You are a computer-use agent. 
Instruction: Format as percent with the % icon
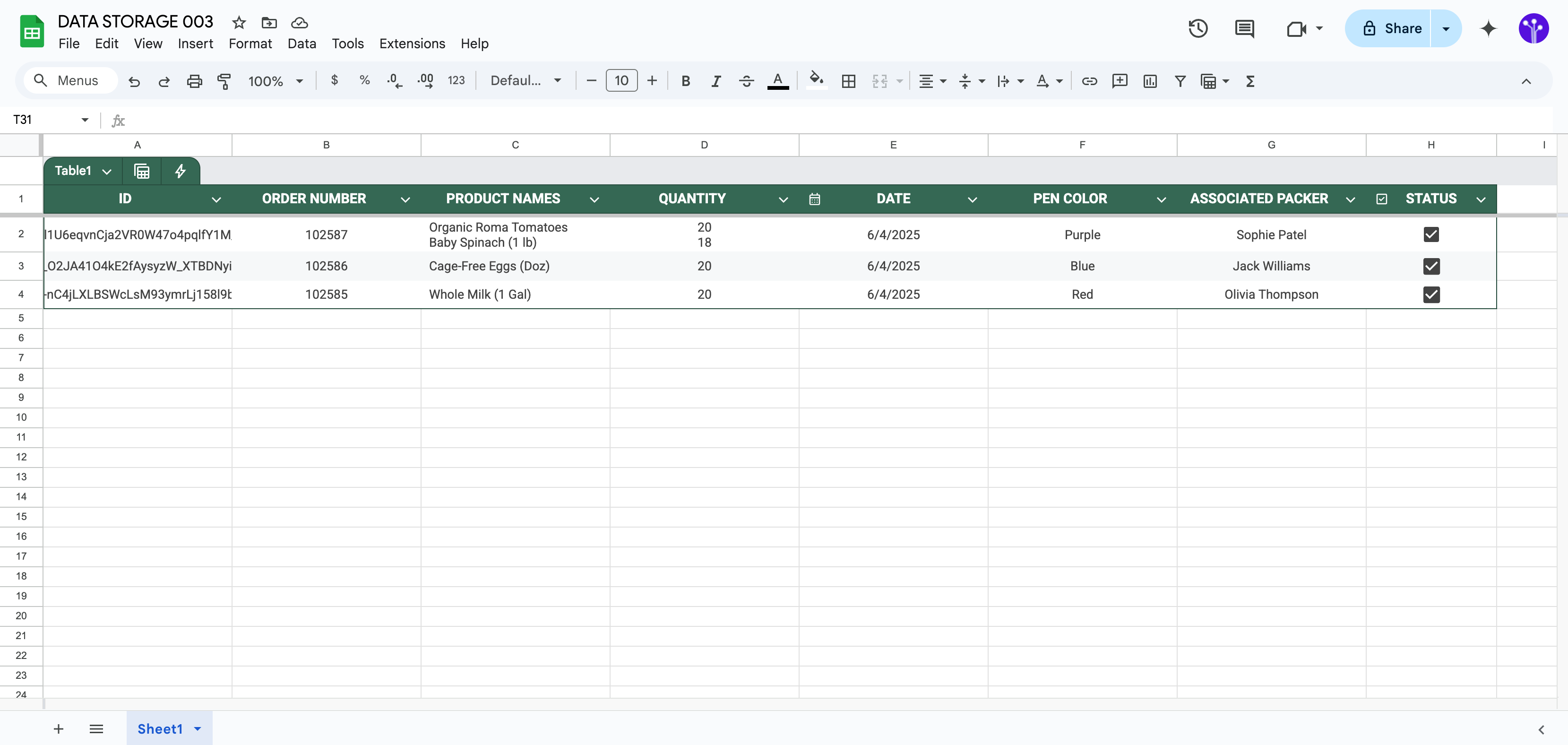coord(365,80)
